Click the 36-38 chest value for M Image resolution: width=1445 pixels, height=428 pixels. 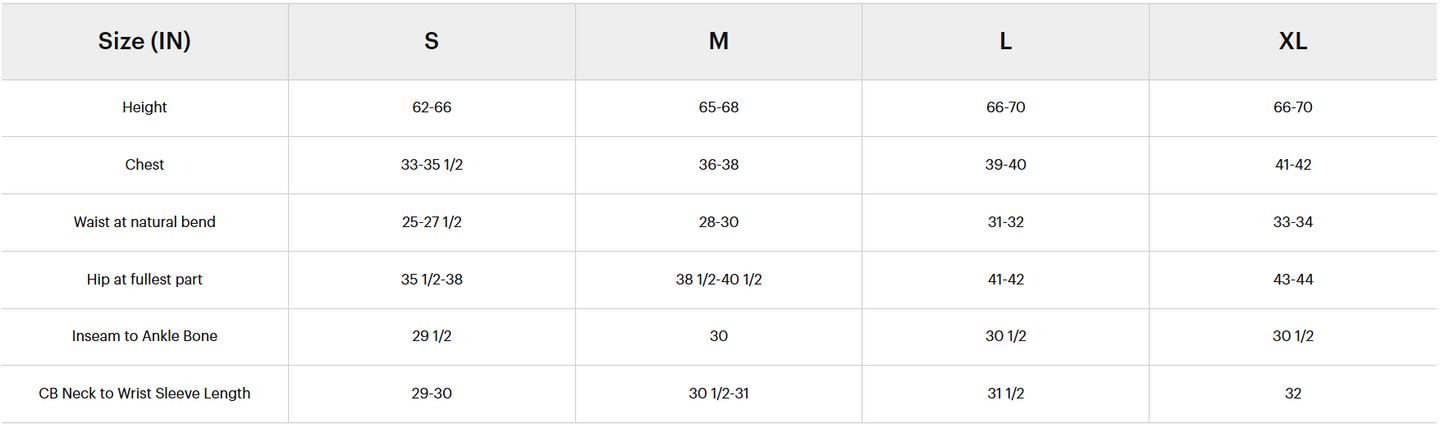tap(719, 165)
